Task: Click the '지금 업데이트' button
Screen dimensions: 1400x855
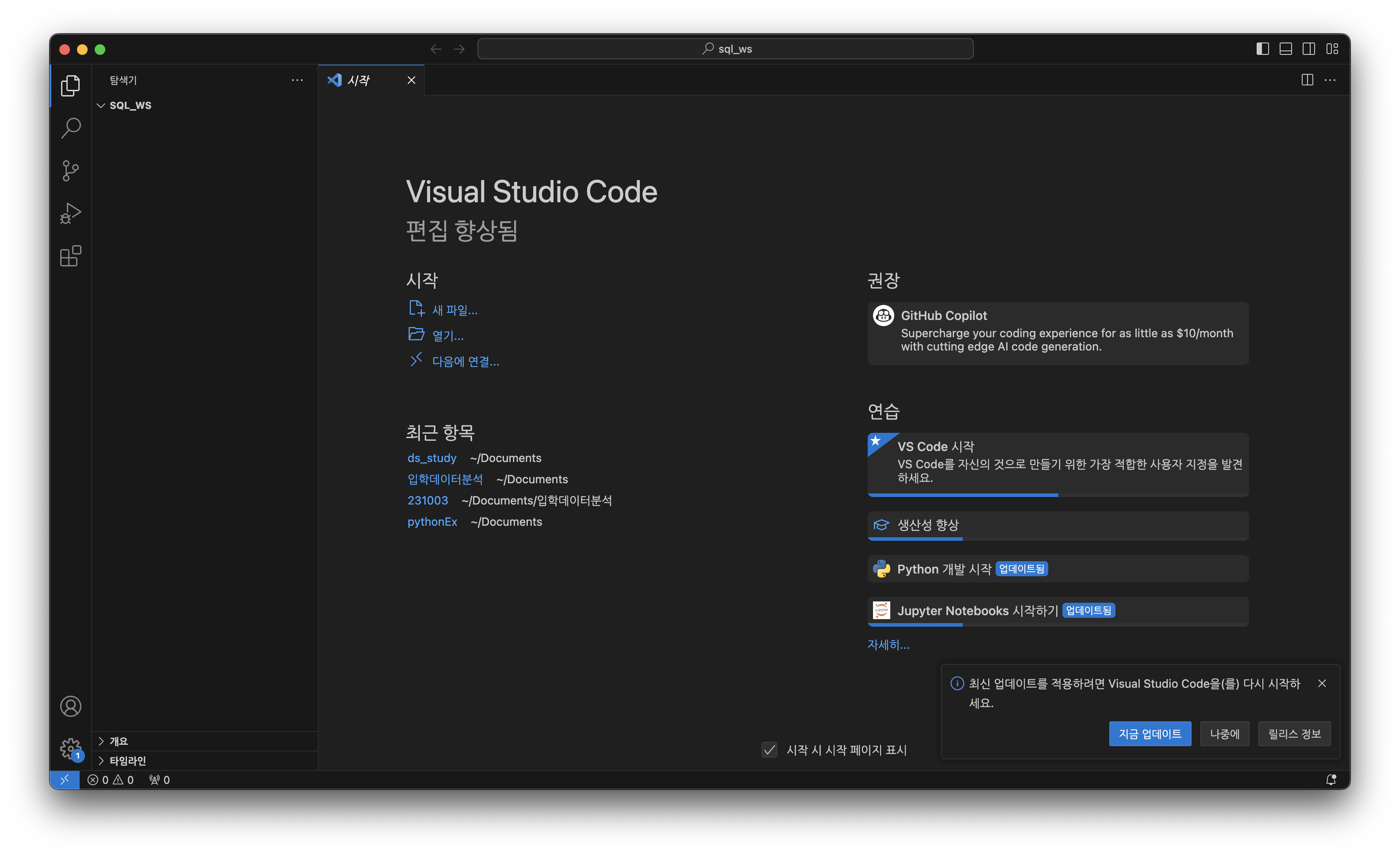Action: [x=1150, y=733]
